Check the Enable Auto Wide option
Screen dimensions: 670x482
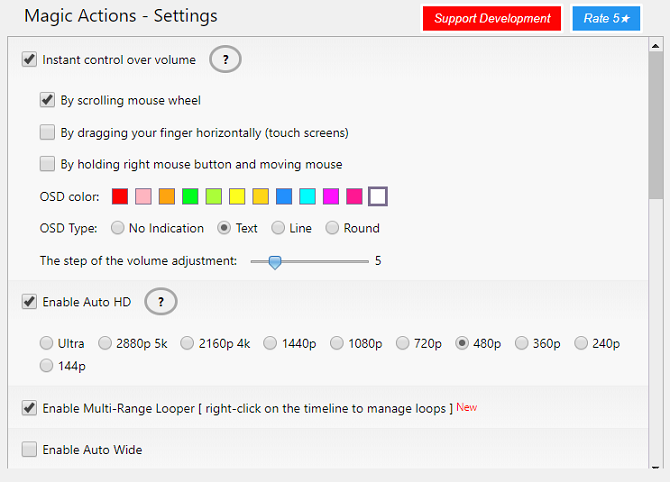(x=29, y=450)
